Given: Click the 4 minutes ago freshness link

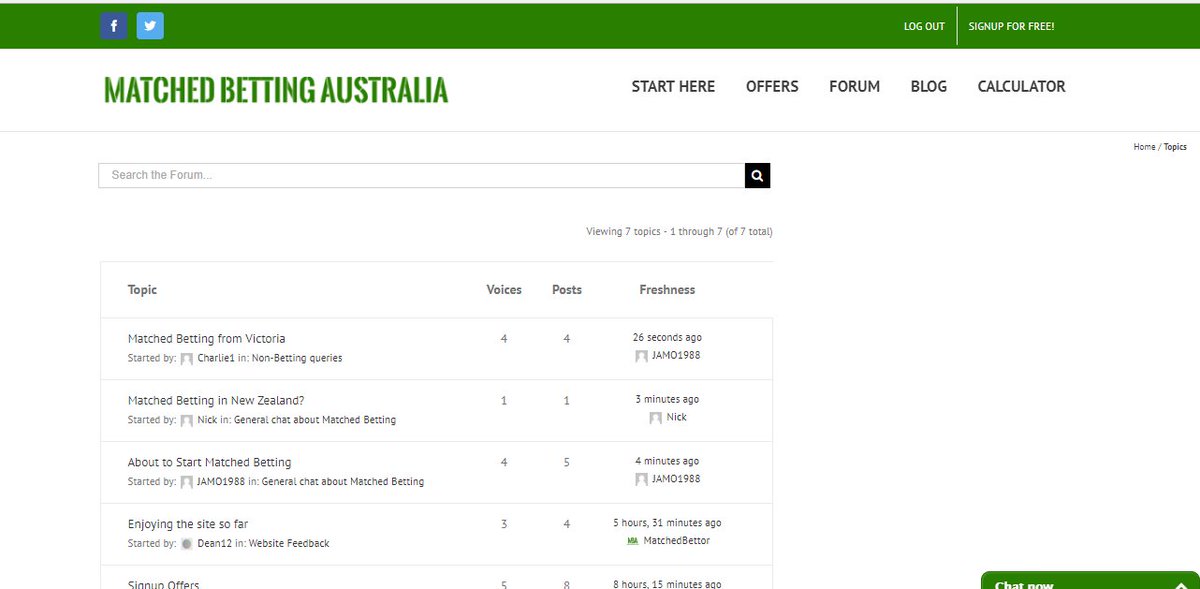Looking at the screenshot, I should pos(667,462).
